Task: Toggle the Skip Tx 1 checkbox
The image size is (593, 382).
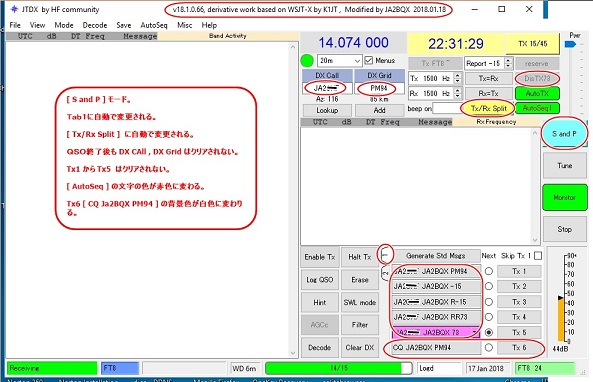Action: pos(538,256)
